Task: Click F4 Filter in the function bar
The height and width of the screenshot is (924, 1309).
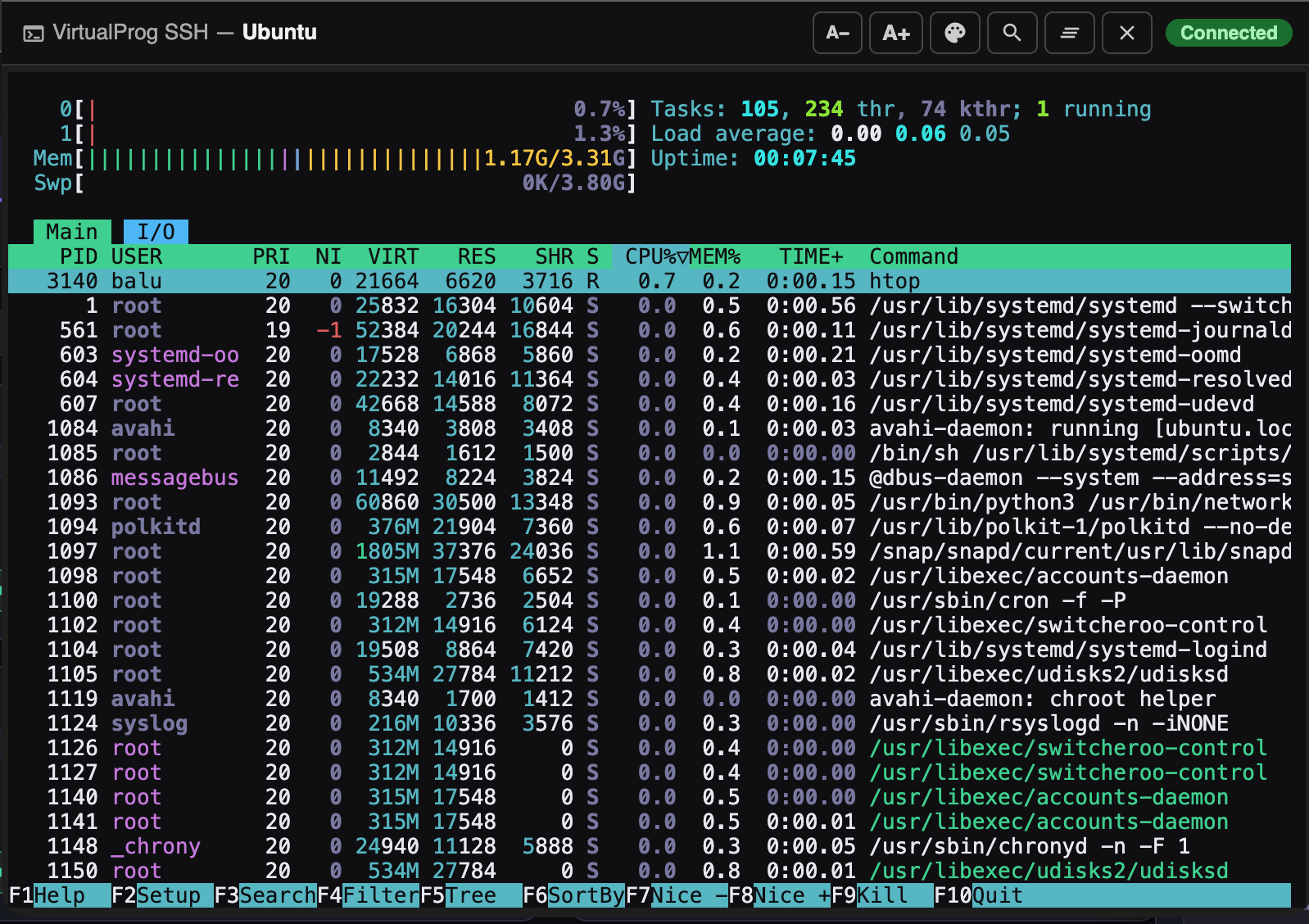Action: (369, 895)
